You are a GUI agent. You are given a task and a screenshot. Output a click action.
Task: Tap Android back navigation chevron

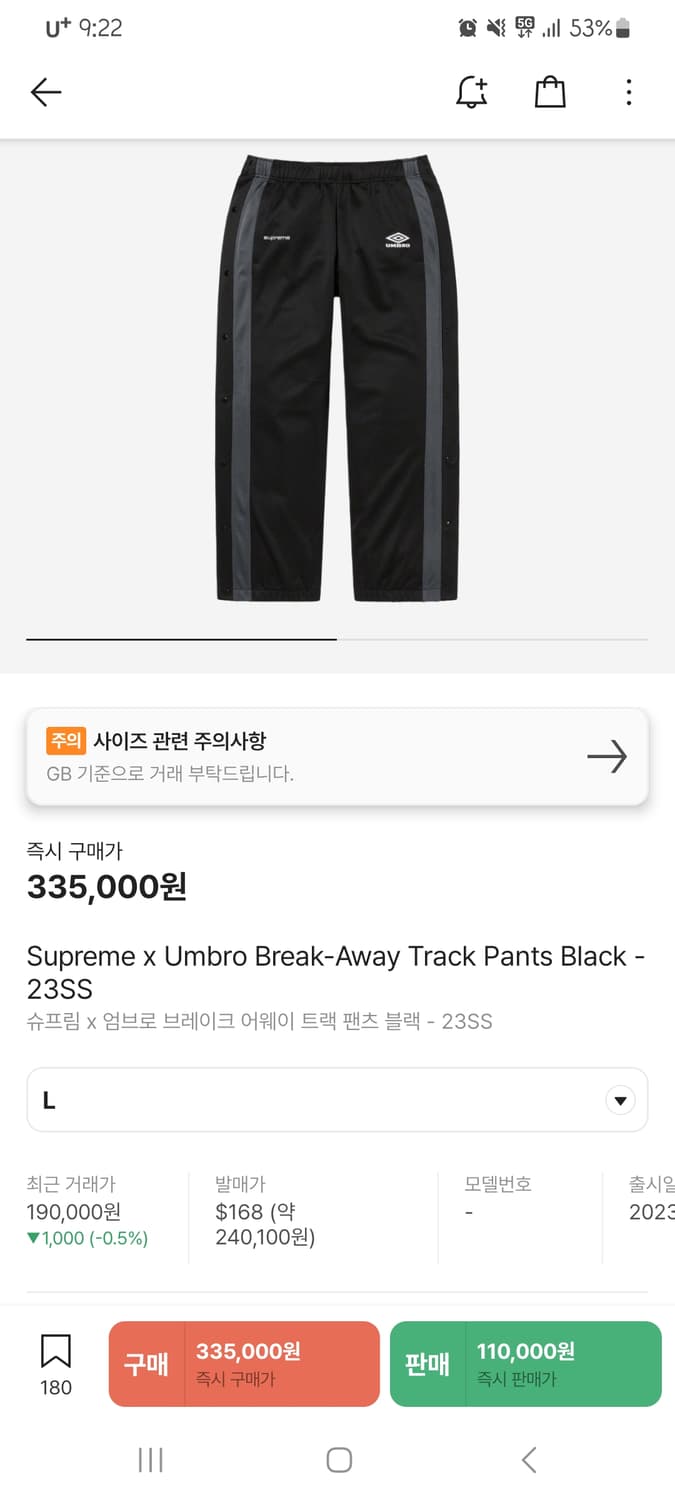click(529, 1460)
